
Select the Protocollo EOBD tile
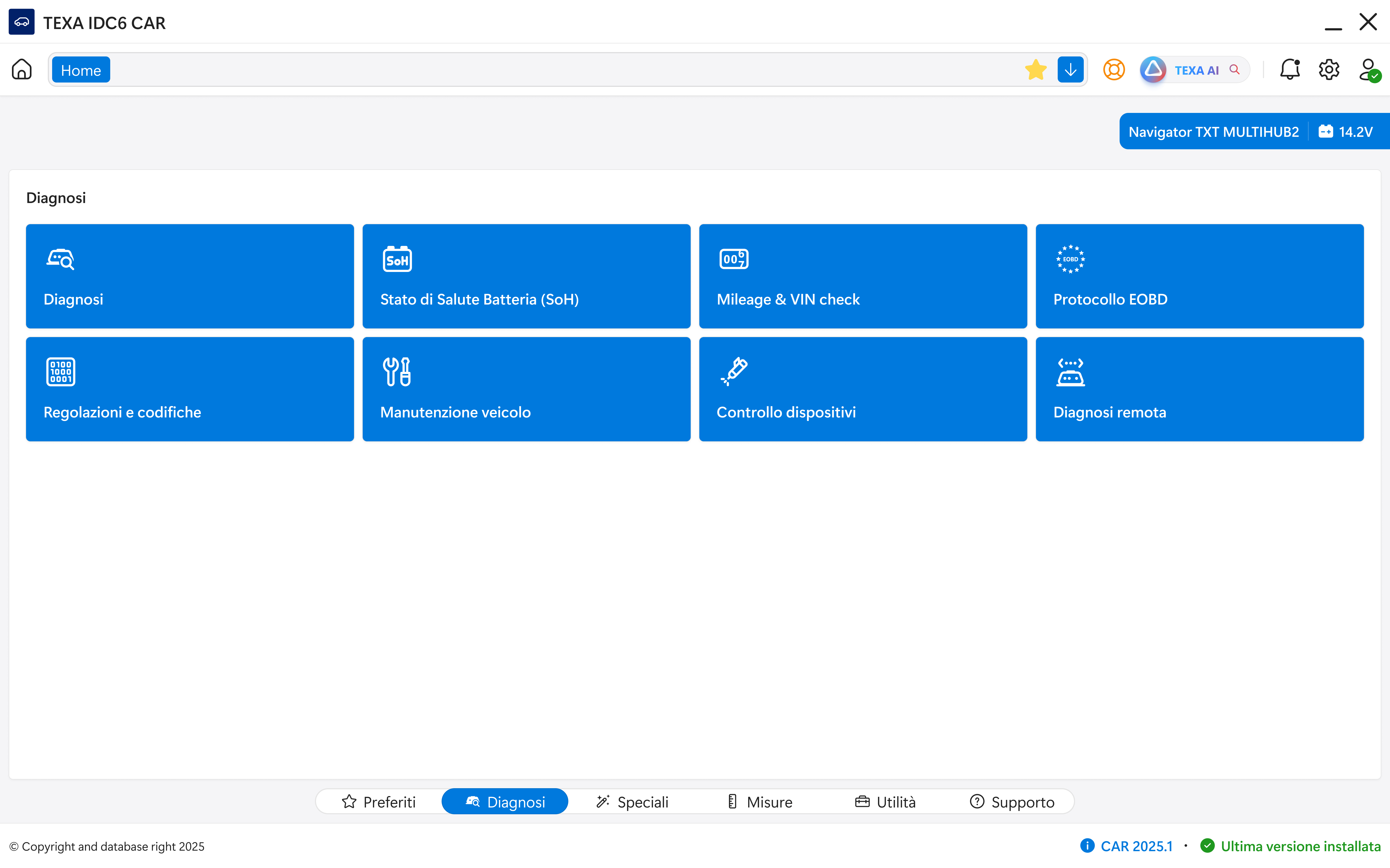(x=1199, y=276)
